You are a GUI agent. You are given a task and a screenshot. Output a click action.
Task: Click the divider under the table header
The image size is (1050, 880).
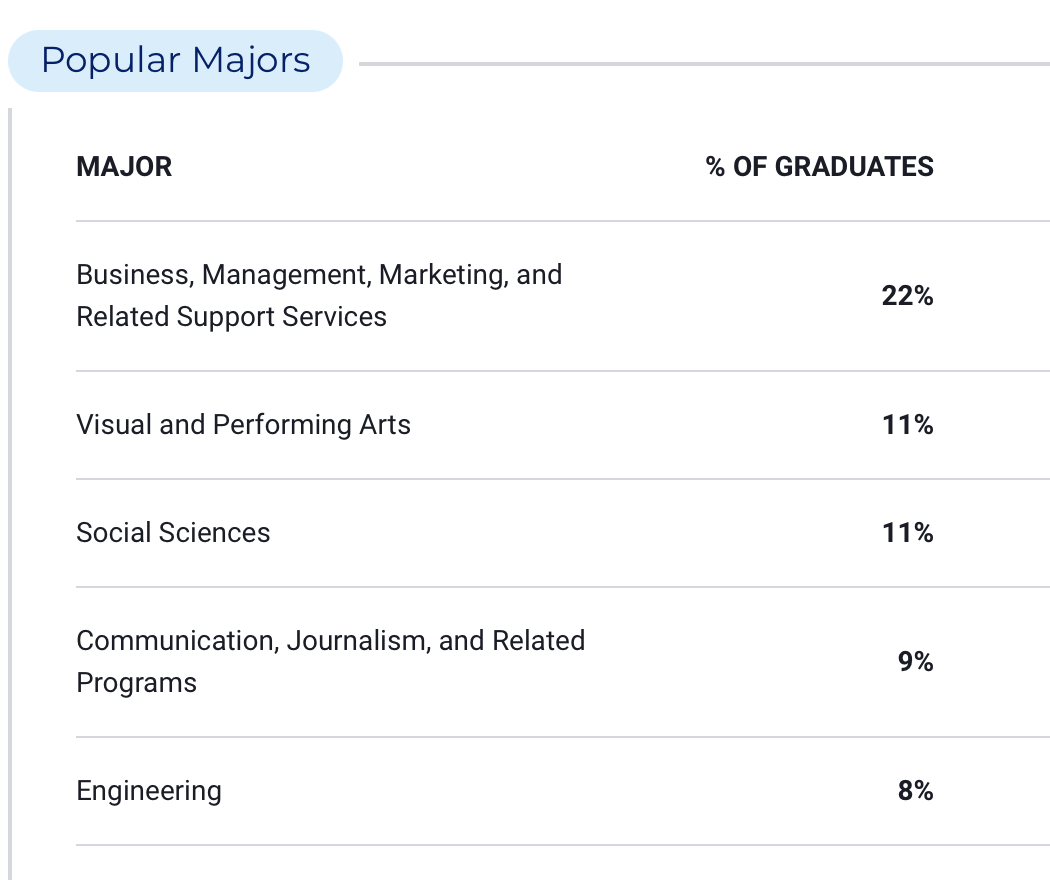[x=562, y=220]
